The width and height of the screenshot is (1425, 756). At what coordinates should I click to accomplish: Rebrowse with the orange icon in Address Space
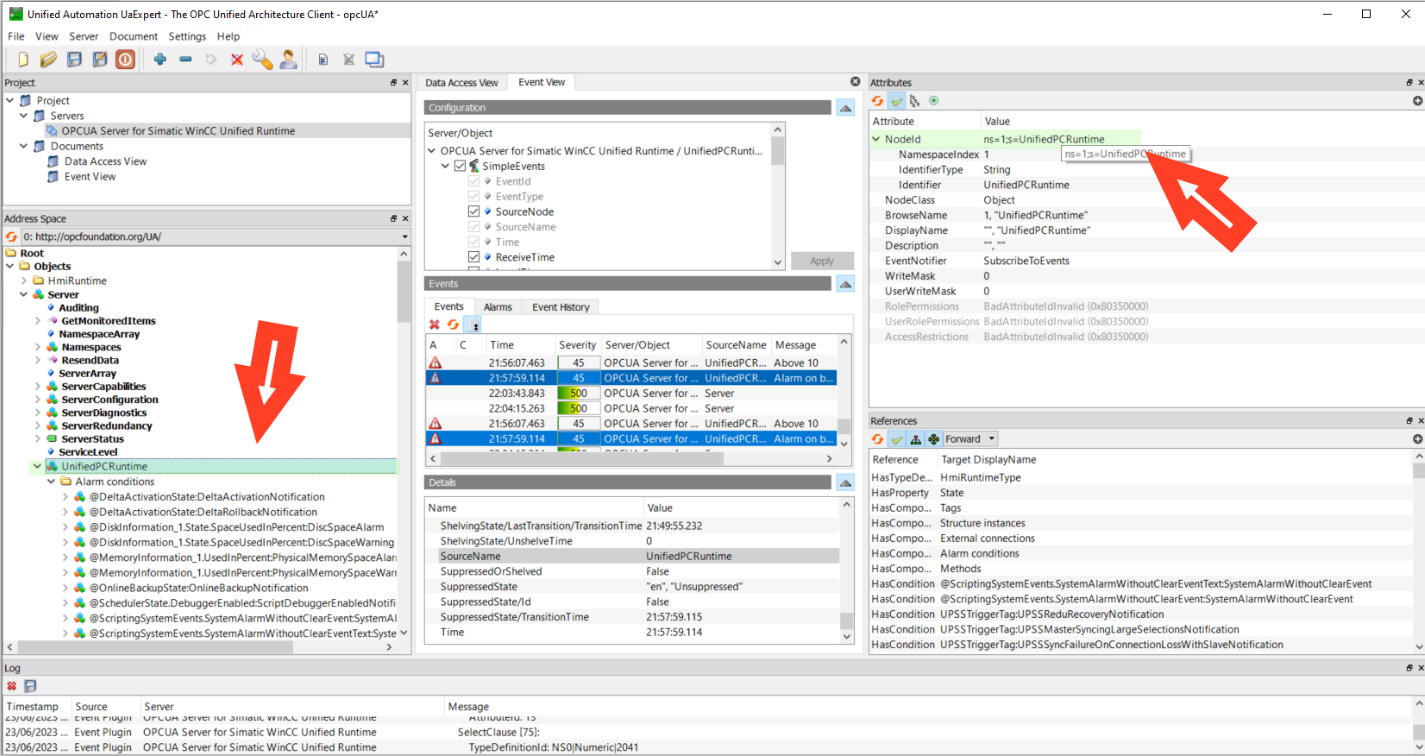[x=12, y=237]
